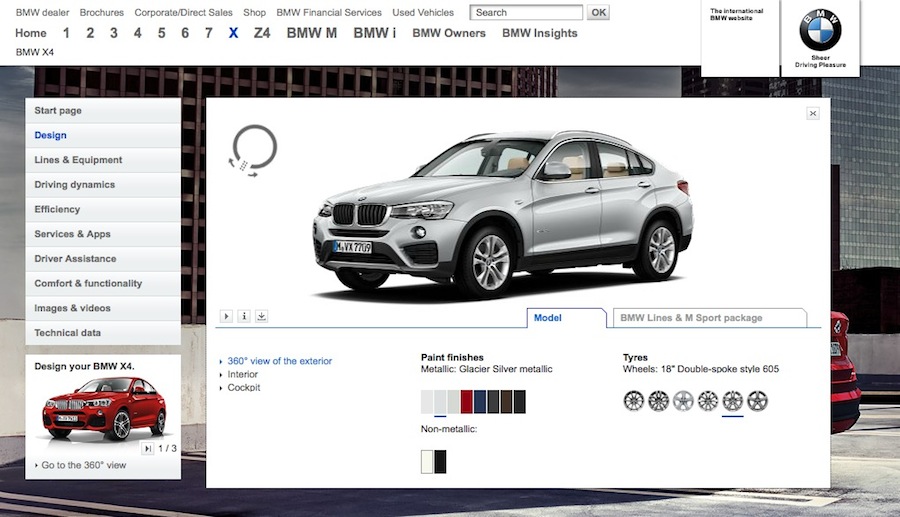
Task: Open the info icon below the car image
Action: point(244,316)
